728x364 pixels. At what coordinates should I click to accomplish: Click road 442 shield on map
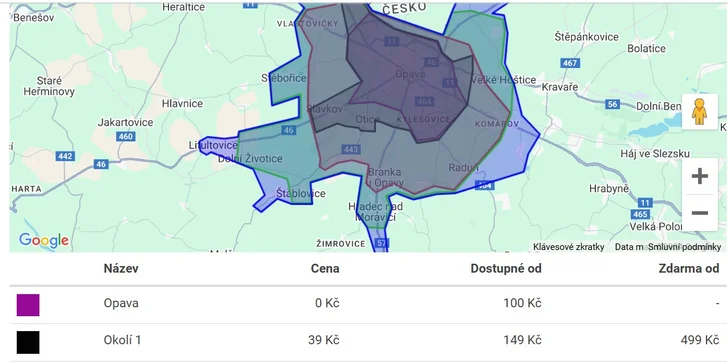coord(65,156)
